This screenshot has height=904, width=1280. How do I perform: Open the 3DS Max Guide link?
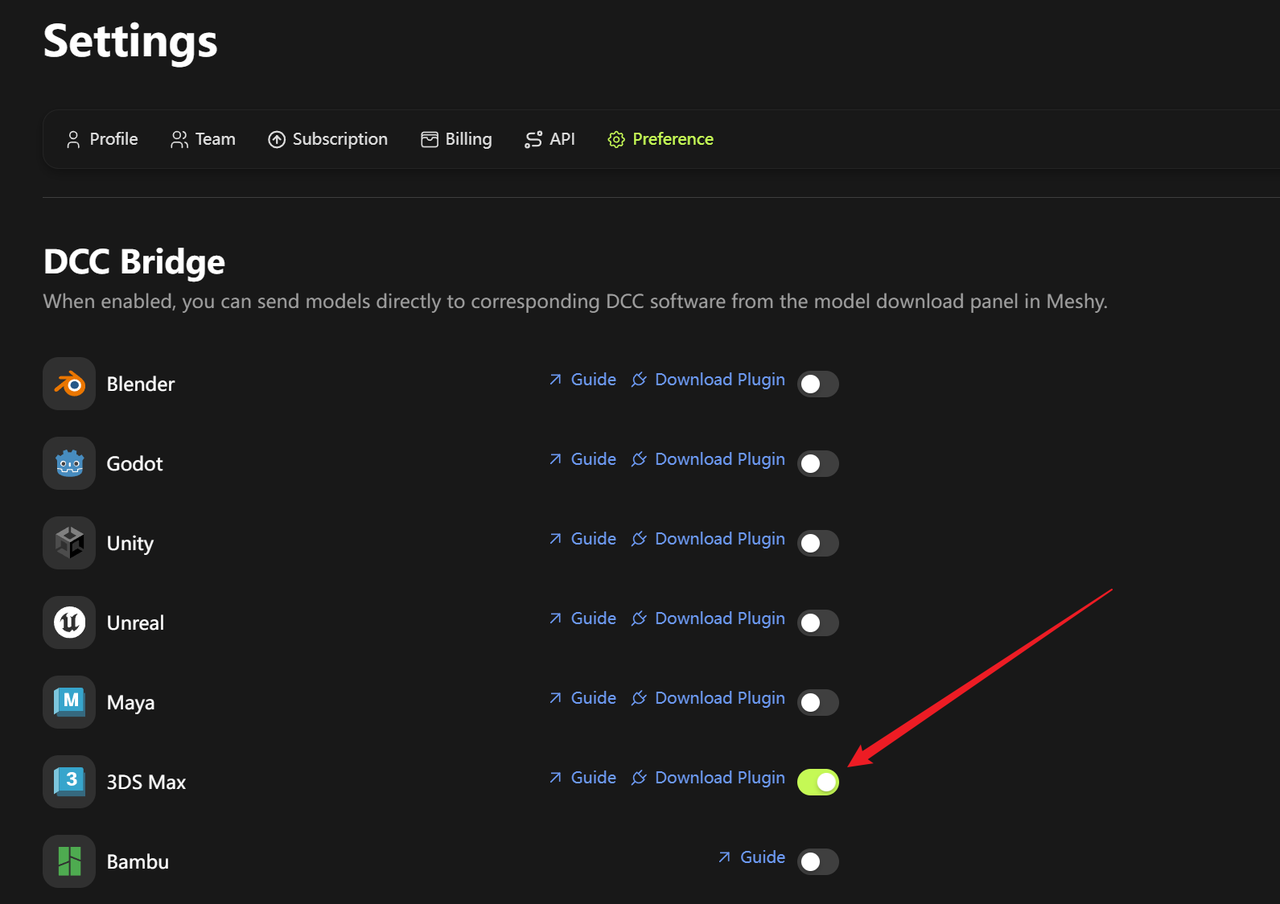click(582, 777)
